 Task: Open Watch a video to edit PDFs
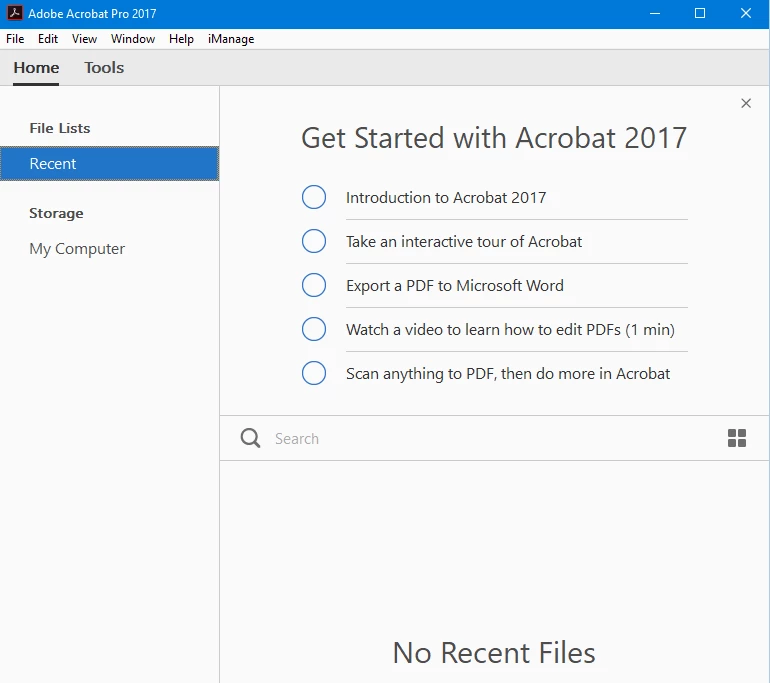point(510,329)
